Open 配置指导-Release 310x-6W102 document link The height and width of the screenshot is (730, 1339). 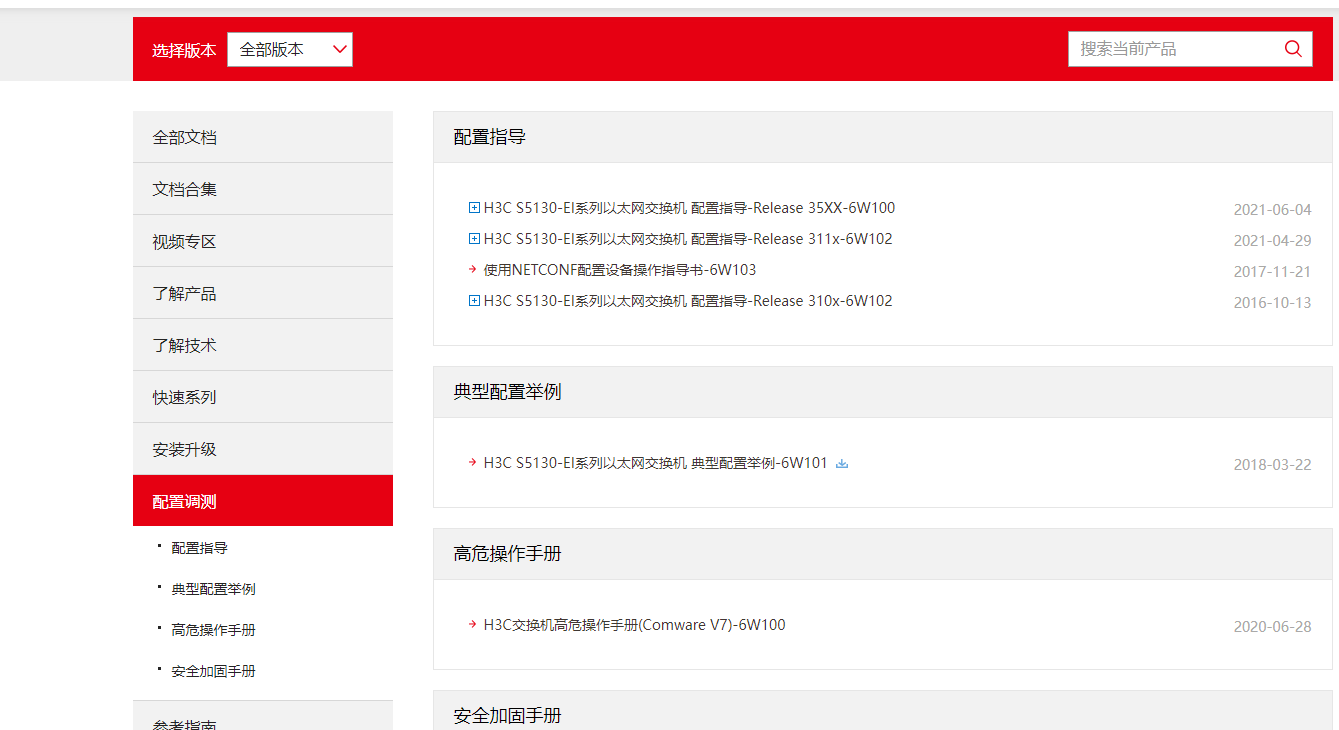point(688,301)
